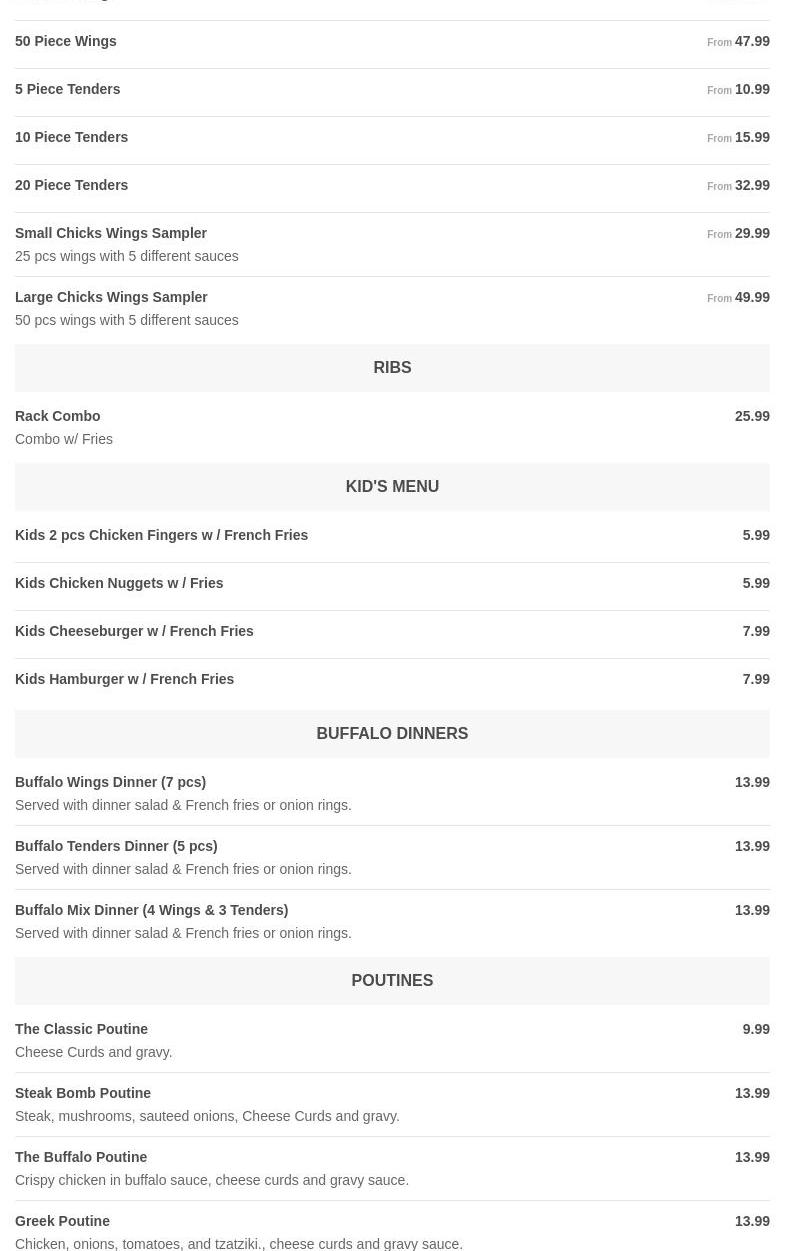Click the 20 Piece Tenders item

pos(72,186)
